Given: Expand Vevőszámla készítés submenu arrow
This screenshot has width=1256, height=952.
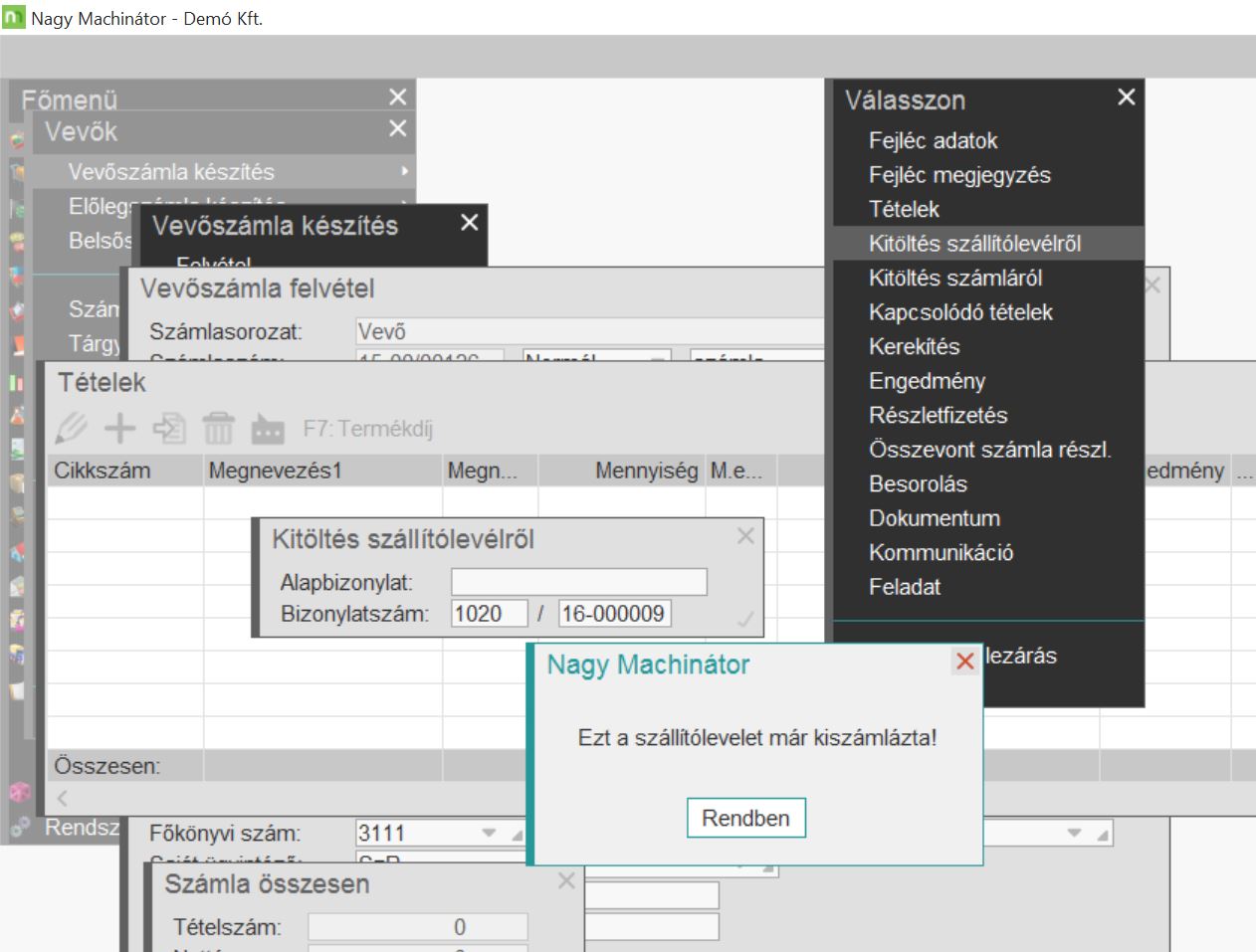Looking at the screenshot, I should pos(404,172).
